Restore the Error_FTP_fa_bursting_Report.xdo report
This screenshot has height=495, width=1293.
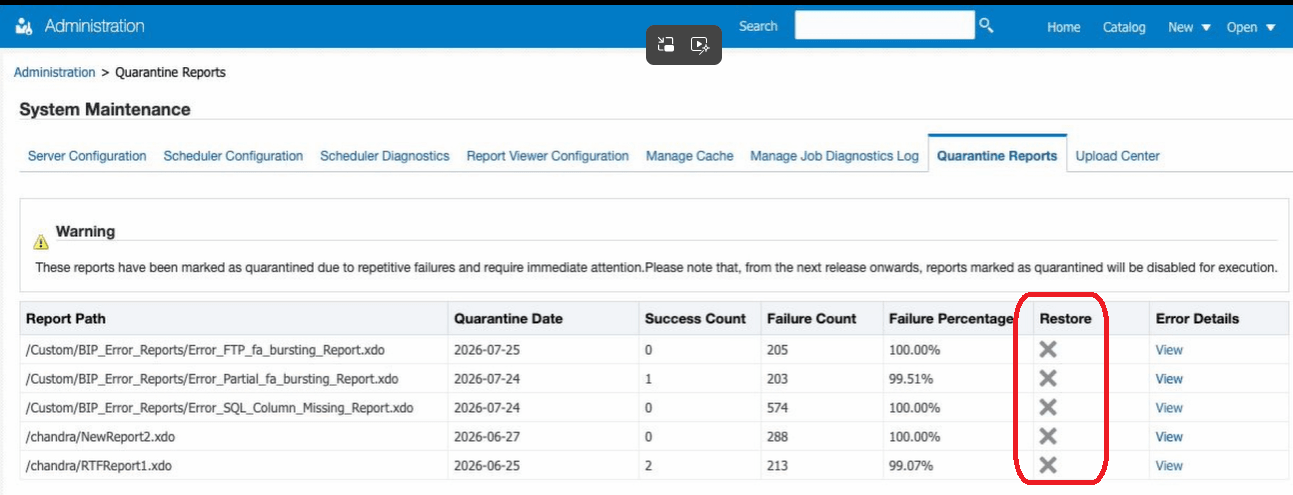[x=1048, y=349]
